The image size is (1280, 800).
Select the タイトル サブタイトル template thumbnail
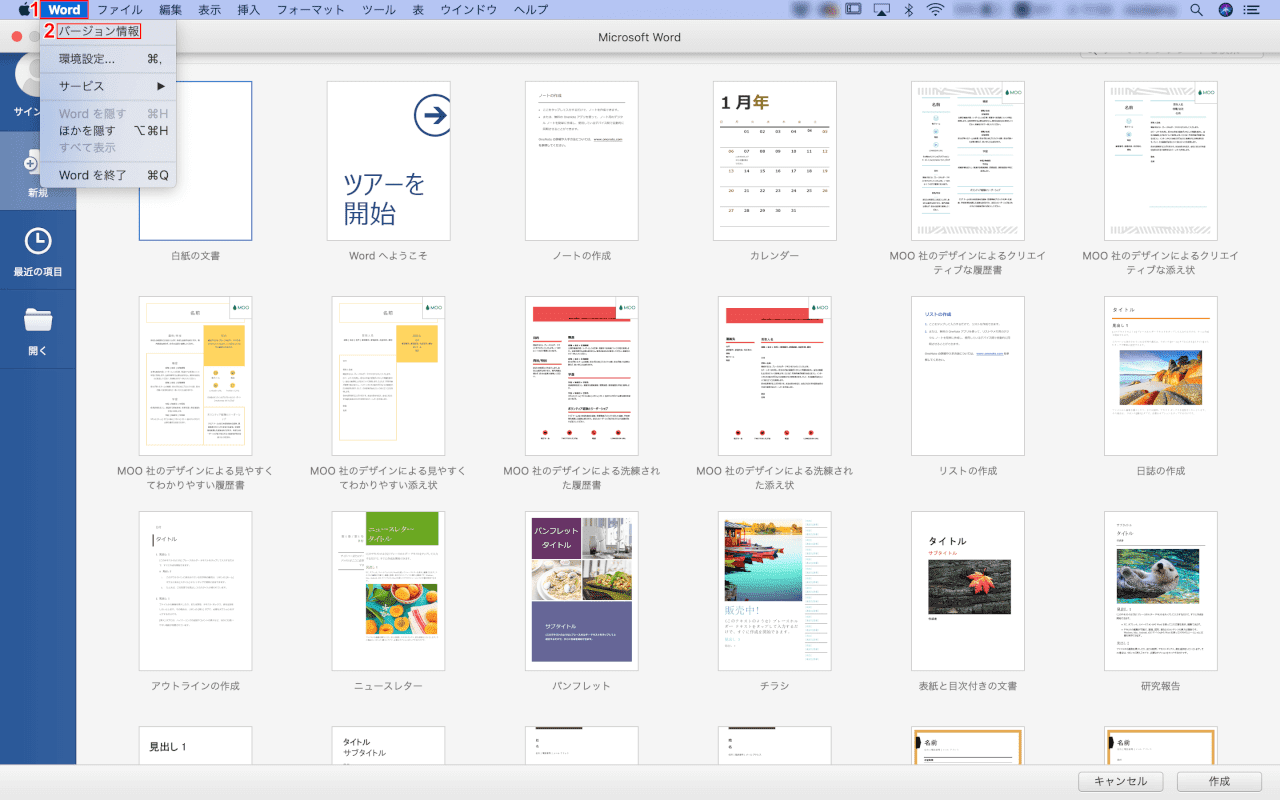pyautogui.click(x=388, y=745)
